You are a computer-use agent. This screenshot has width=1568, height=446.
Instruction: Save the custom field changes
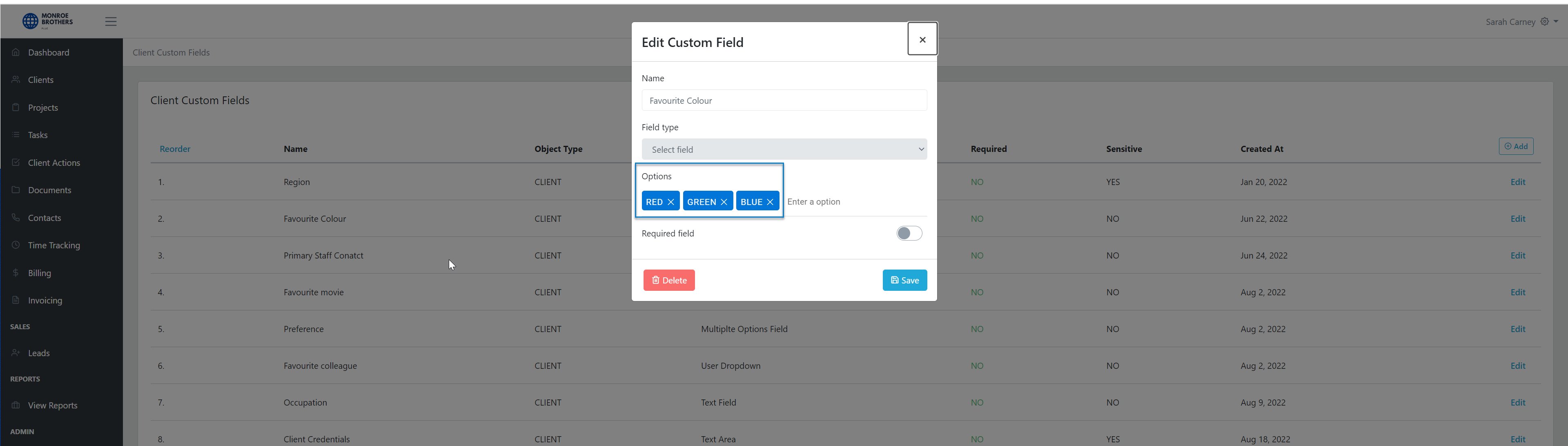904,280
